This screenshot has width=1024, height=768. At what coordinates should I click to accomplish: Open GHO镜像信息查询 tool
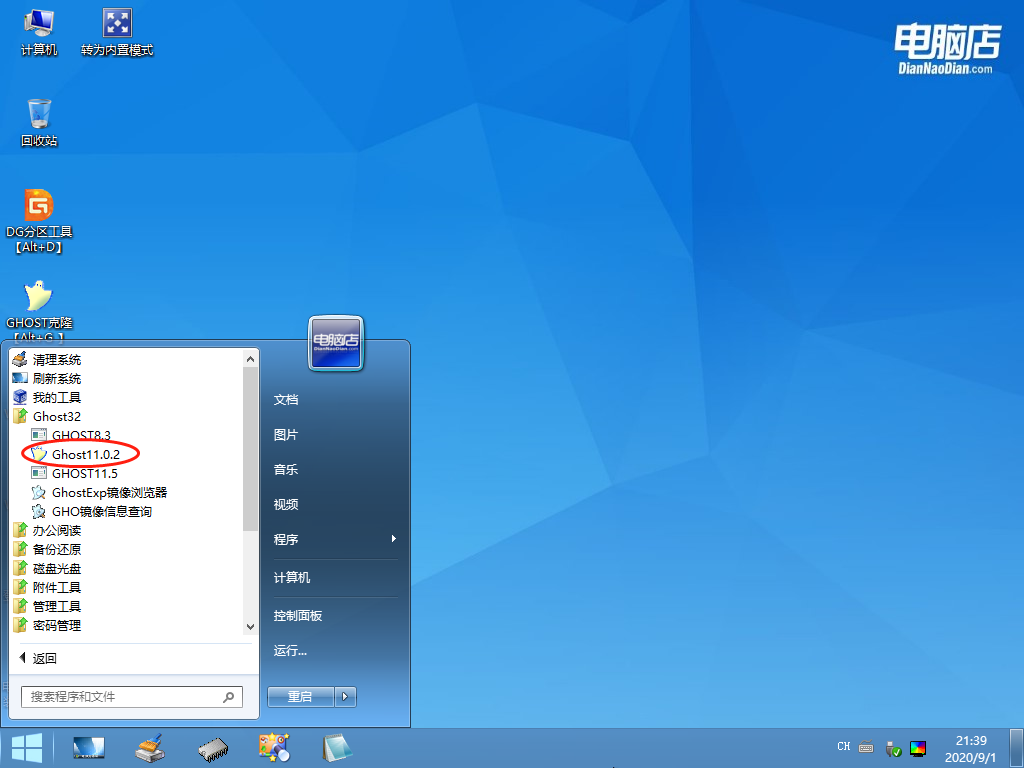105,511
